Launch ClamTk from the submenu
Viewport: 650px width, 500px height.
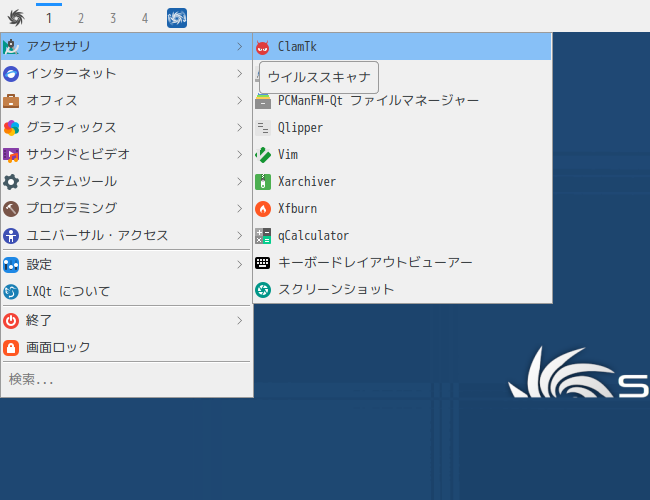point(402,47)
